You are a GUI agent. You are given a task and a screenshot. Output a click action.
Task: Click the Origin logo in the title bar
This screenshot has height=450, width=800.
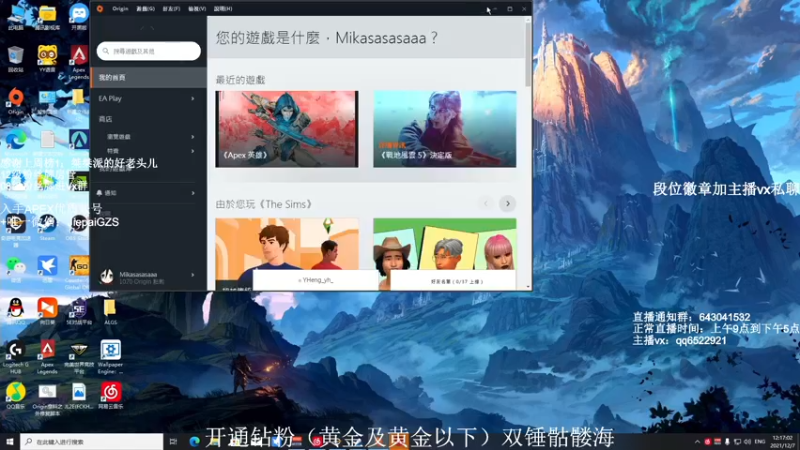(x=100, y=9)
